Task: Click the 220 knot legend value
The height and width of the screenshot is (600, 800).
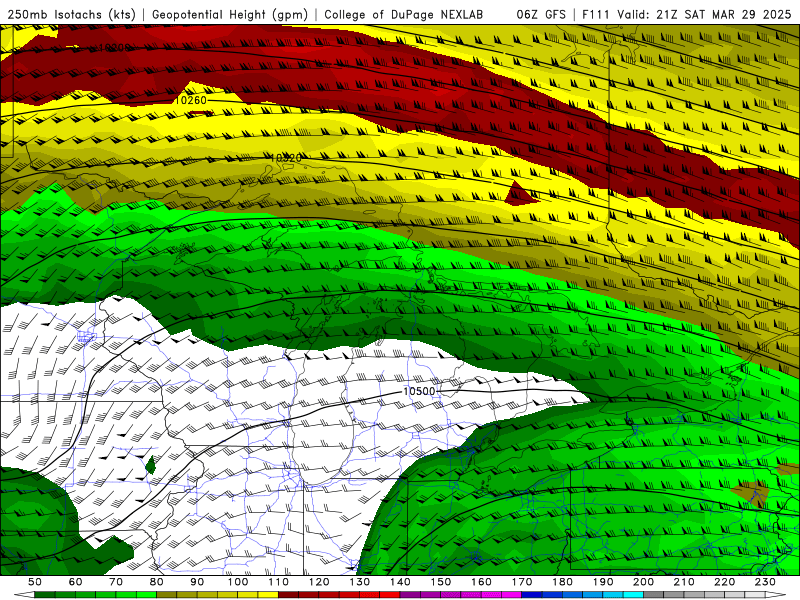Action: [724, 582]
